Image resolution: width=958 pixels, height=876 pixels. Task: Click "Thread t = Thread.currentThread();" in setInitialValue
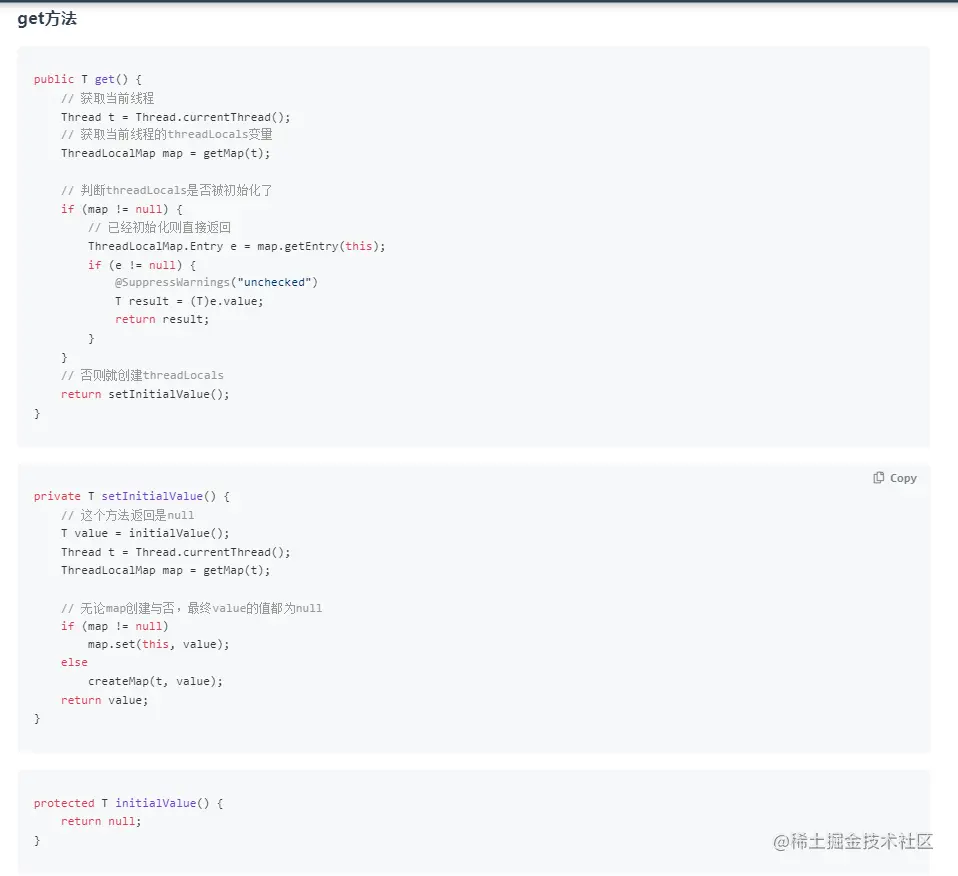pos(175,552)
